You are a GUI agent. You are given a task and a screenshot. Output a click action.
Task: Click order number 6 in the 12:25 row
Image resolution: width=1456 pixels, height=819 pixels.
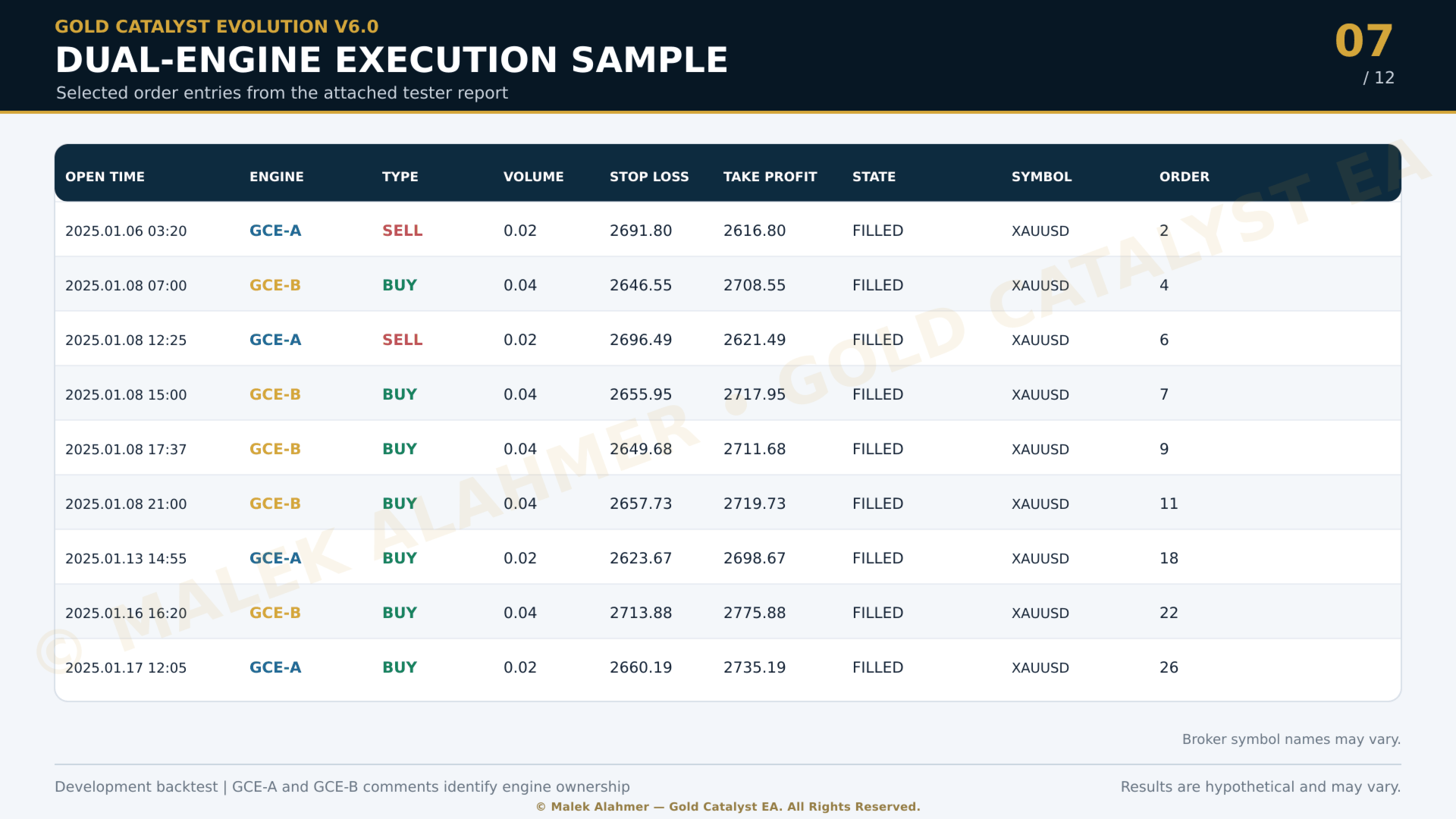coord(1164,340)
